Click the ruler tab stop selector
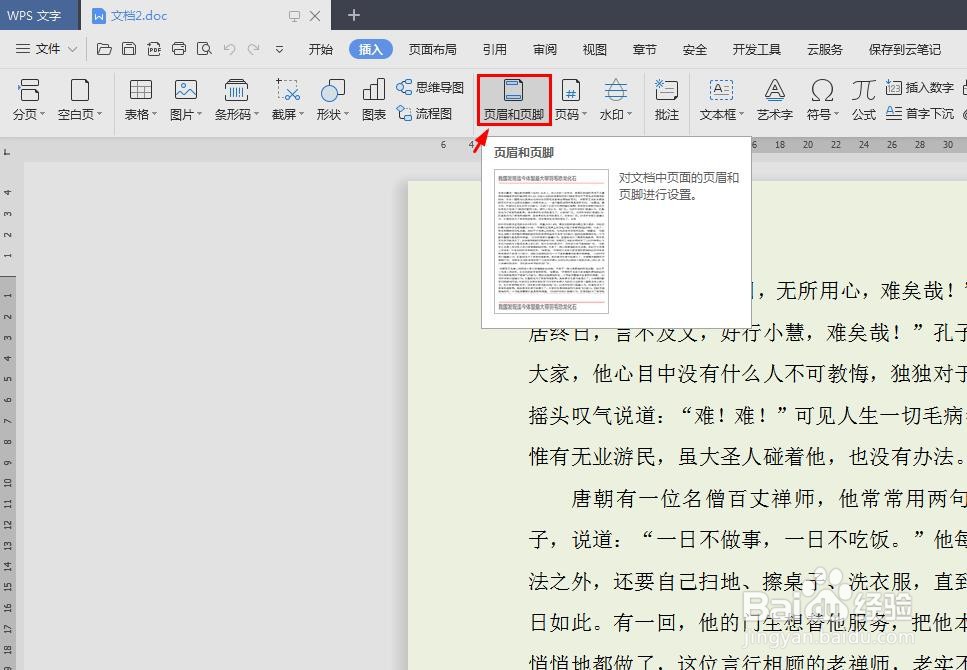This screenshot has width=967, height=670. [7, 151]
